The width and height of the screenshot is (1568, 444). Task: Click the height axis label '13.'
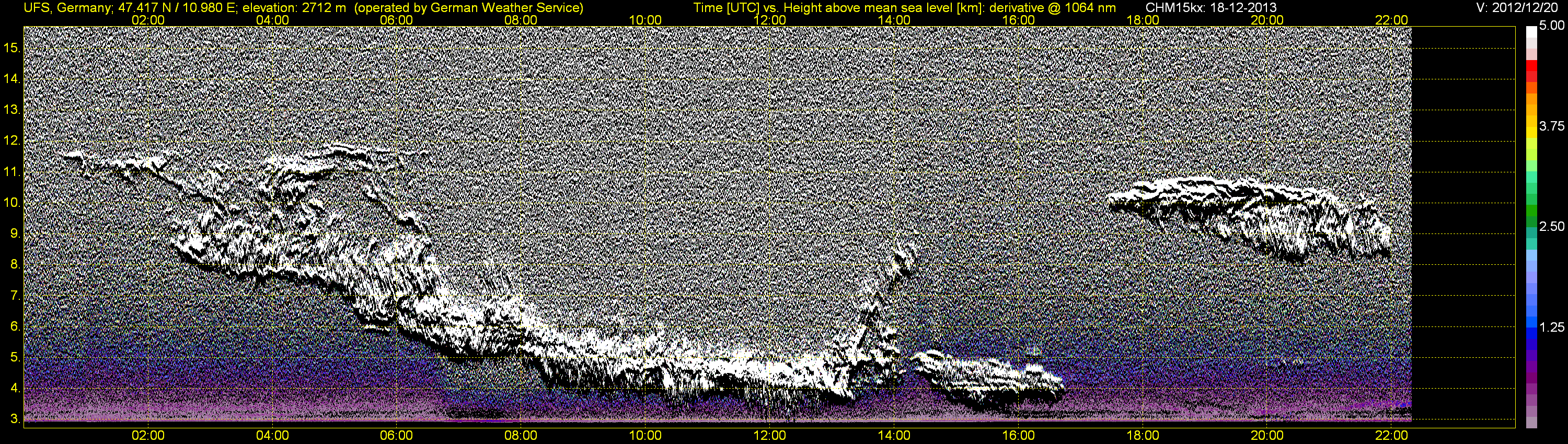coord(12,110)
